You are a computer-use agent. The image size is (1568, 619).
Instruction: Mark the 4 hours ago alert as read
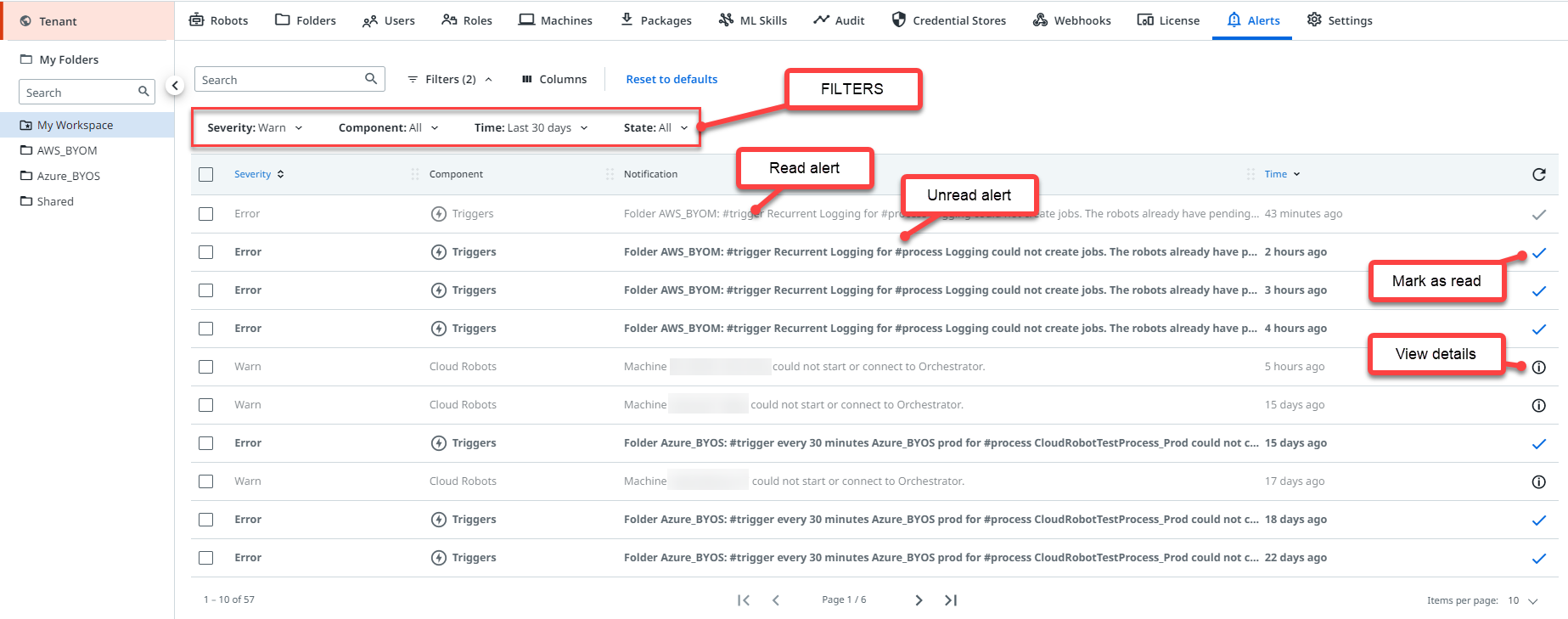click(1538, 329)
